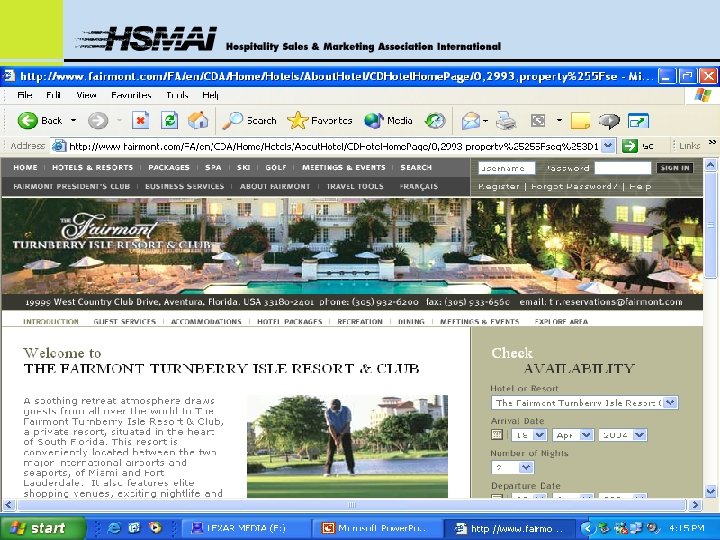Image resolution: width=720 pixels, height=540 pixels.
Task: Click Forgot Password? link
Action: [x=574, y=186]
